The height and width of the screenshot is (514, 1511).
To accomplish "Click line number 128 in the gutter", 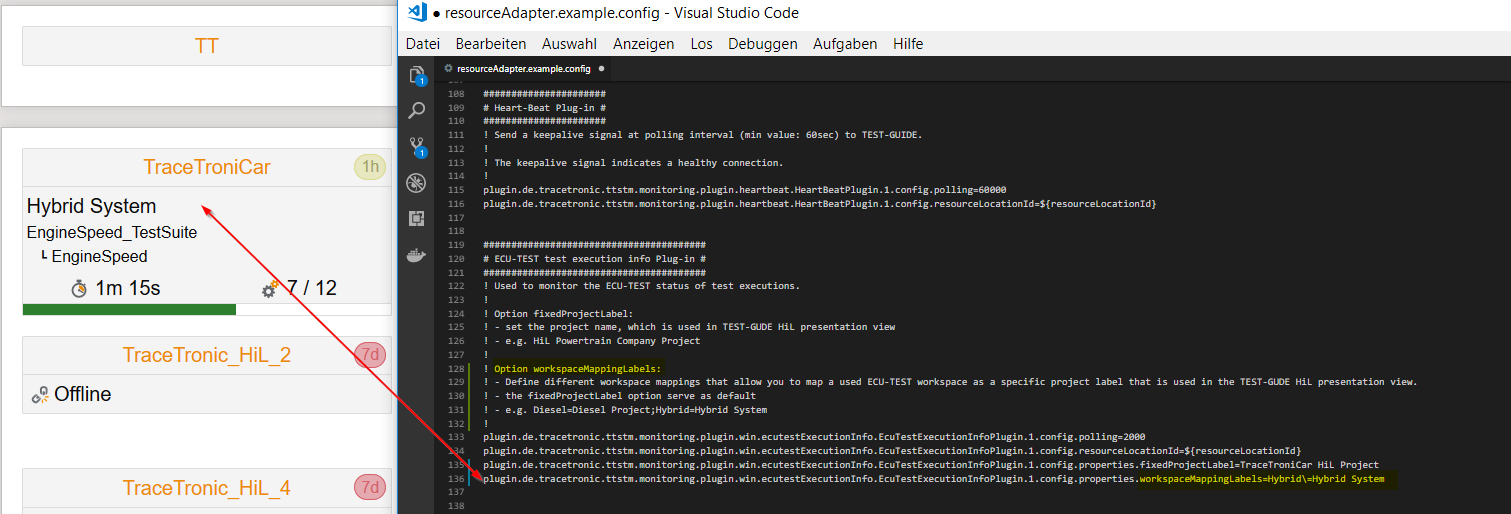I will [x=456, y=369].
